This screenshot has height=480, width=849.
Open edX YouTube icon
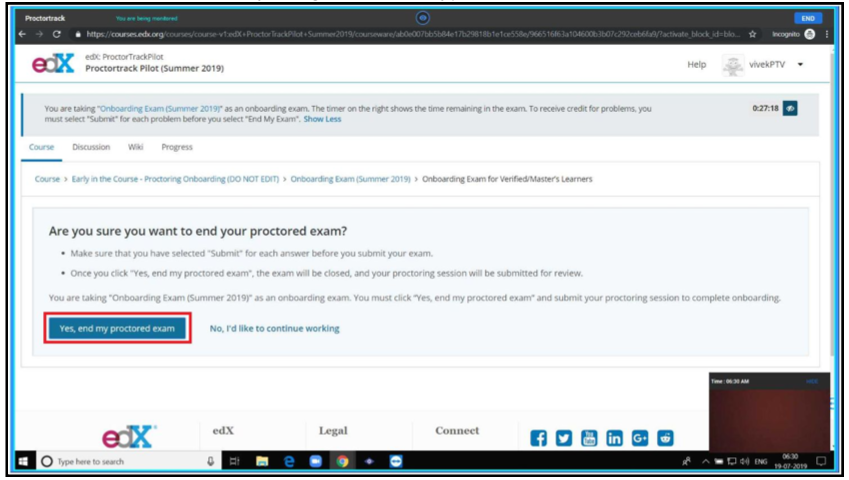pyautogui.click(x=589, y=438)
